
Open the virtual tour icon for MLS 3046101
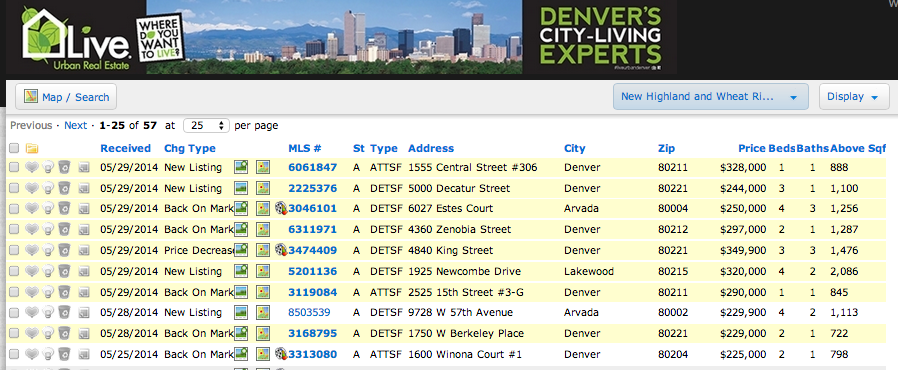(281, 208)
